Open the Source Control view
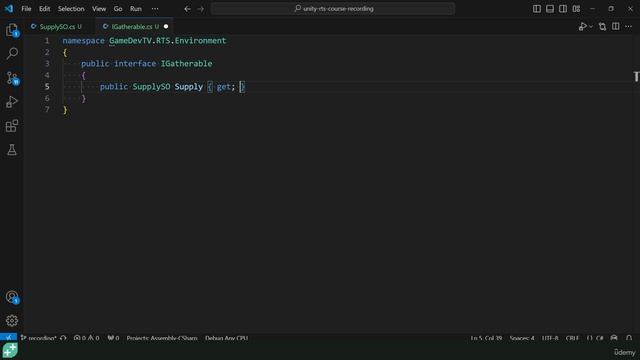The image size is (640, 360). click(12, 78)
